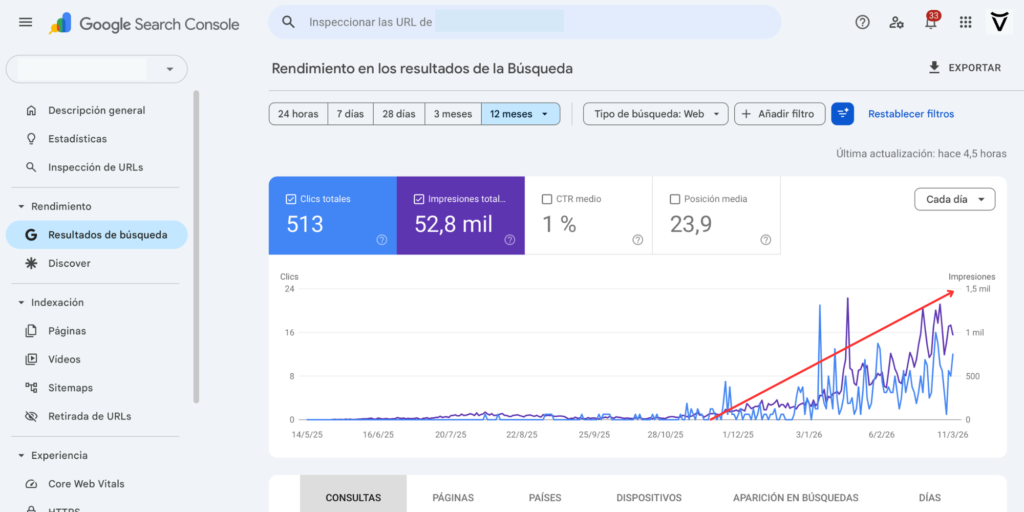This screenshot has height=512, width=1024.
Task: Click the Rendimiento en los resultados heading
Action: tap(422, 68)
